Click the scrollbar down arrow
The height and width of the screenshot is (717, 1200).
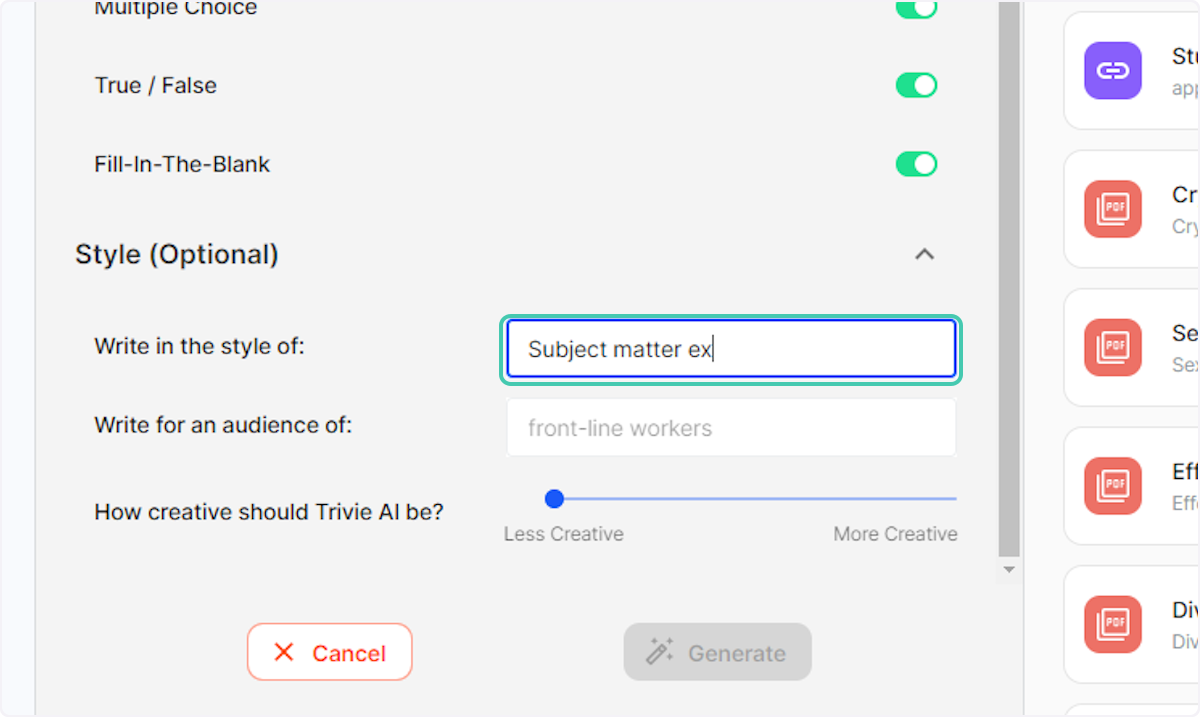1009,569
